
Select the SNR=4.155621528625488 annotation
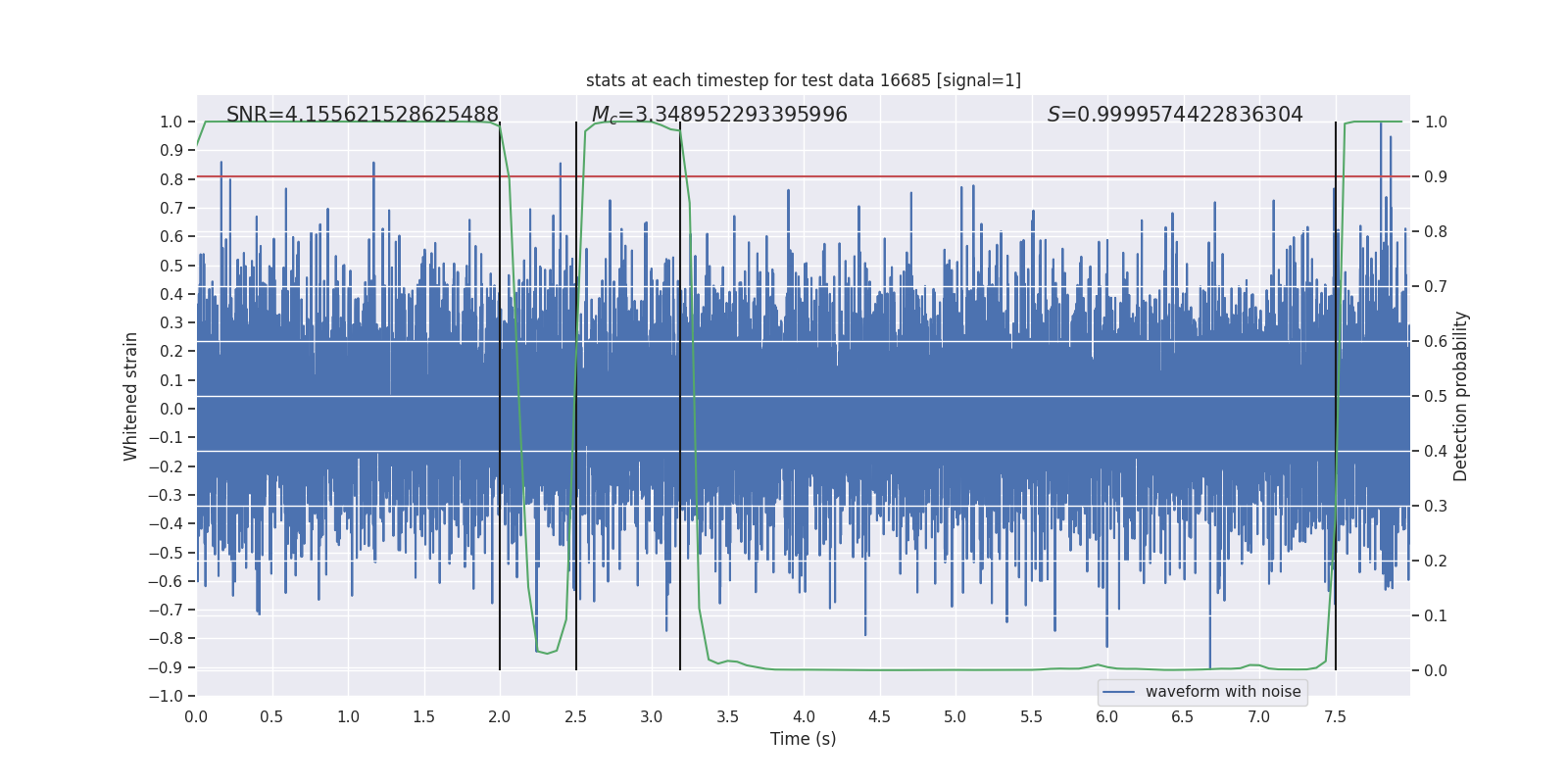pos(363,115)
